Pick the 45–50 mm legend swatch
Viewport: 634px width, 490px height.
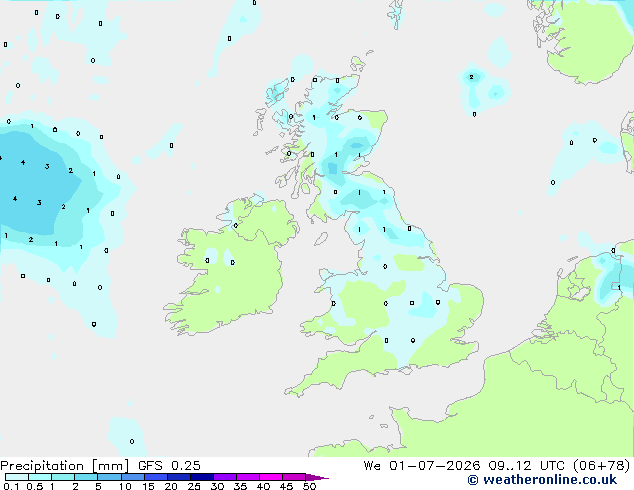(294, 477)
